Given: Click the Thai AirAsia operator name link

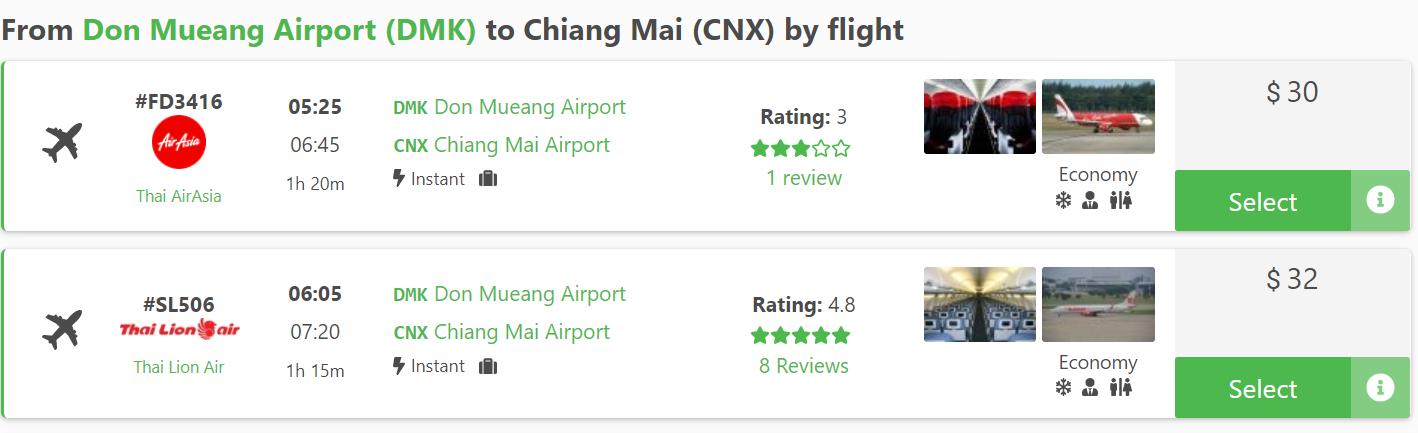Looking at the screenshot, I should point(179,196).
